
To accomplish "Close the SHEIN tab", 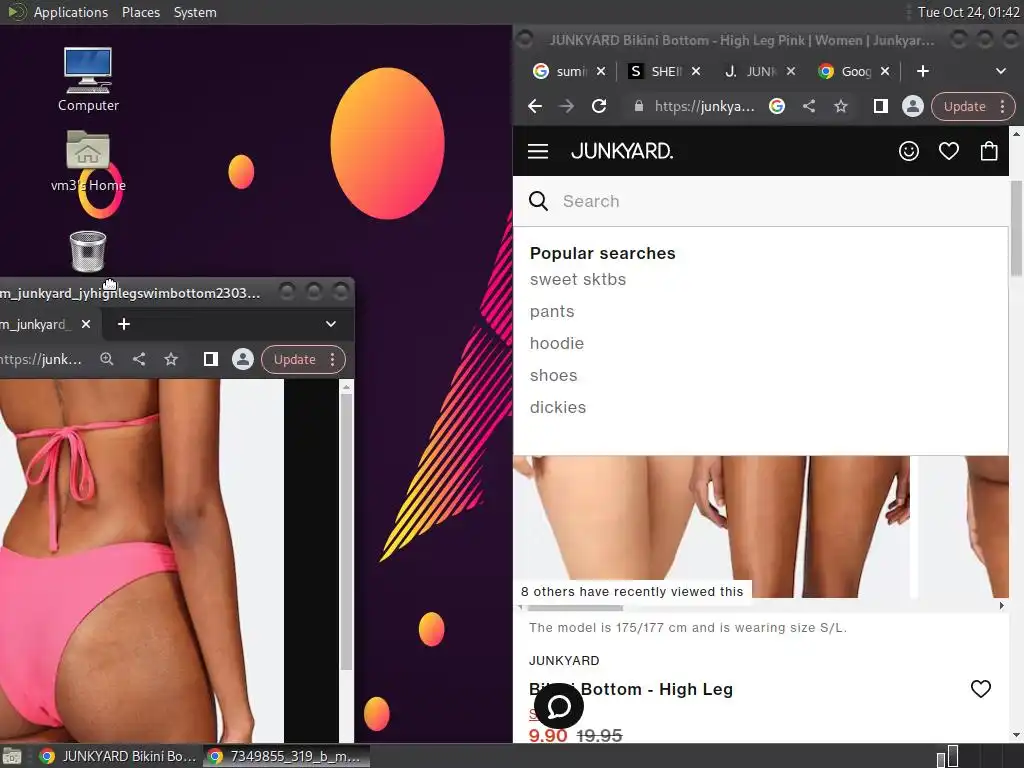I will [x=696, y=71].
